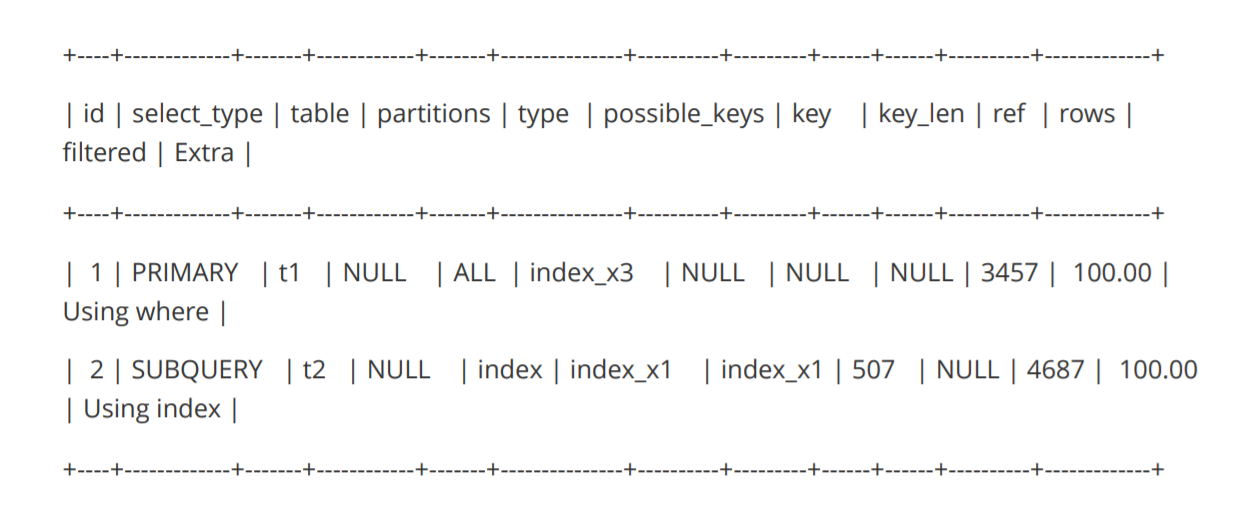Click the rows value 3457
Image resolution: width=1251 pixels, height=530 pixels.
tap(1009, 273)
